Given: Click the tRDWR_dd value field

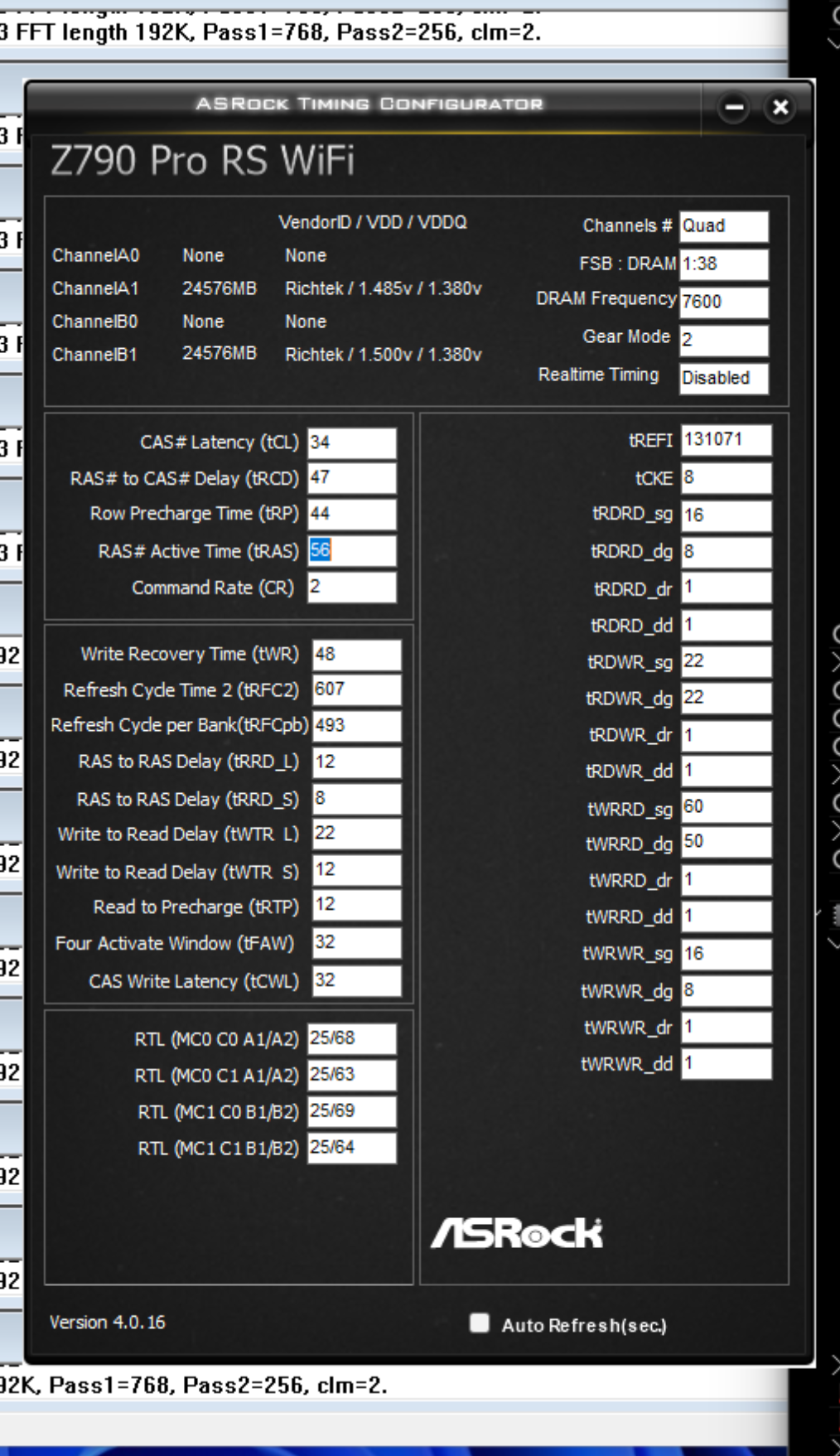Looking at the screenshot, I should click(727, 771).
